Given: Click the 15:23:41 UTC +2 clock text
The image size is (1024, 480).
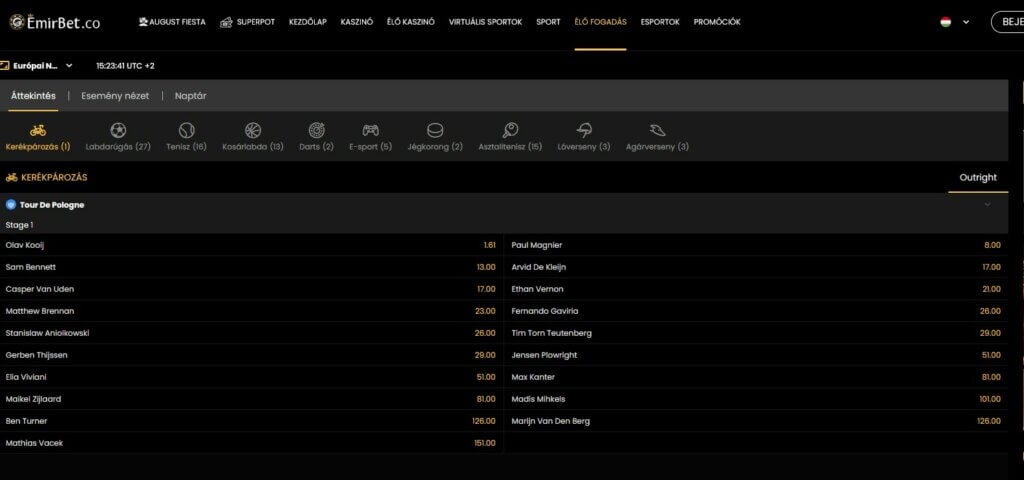Looking at the screenshot, I should click(x=125, y=66).
